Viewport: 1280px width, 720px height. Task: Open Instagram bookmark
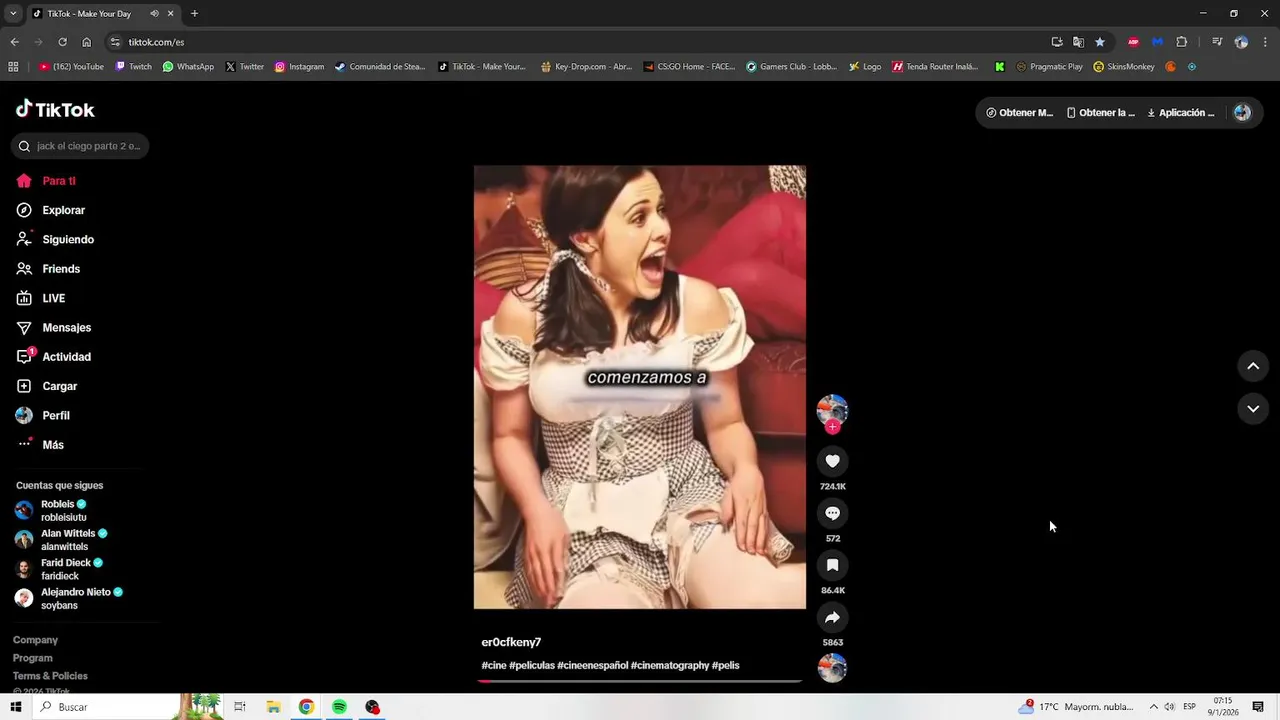pyautogui.click(x=299, y=67)
